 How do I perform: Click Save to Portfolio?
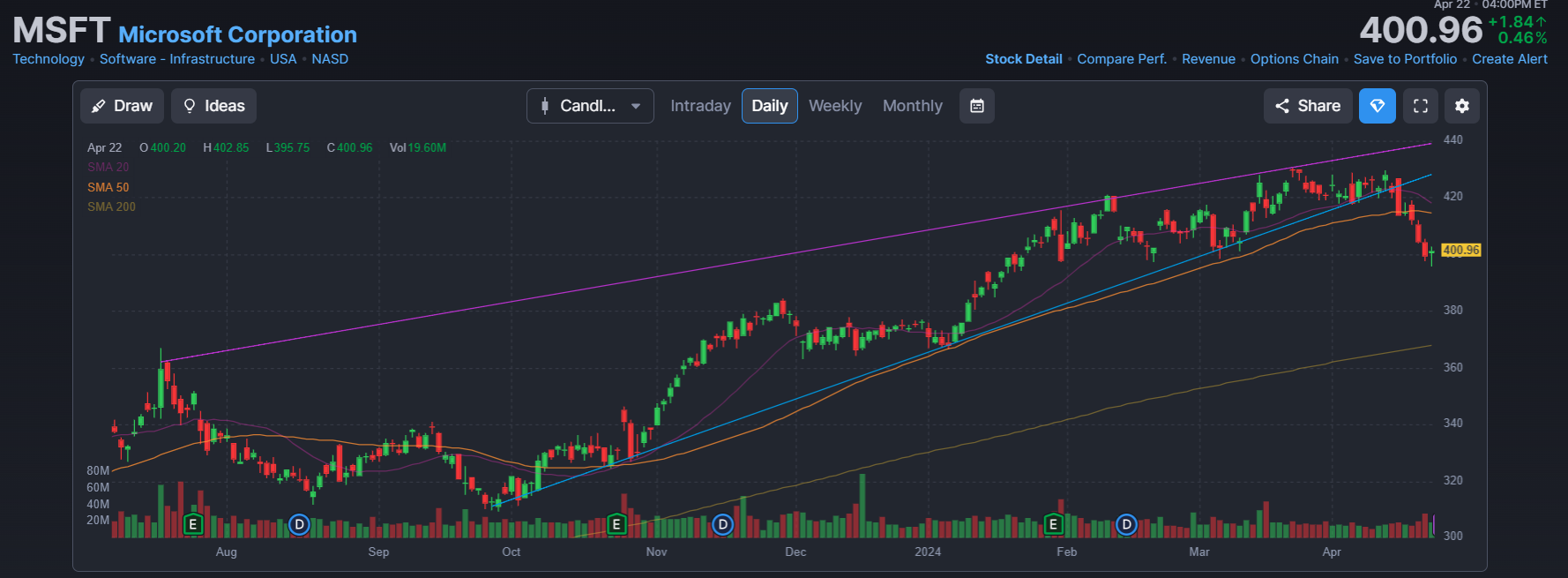[1405, 59]
